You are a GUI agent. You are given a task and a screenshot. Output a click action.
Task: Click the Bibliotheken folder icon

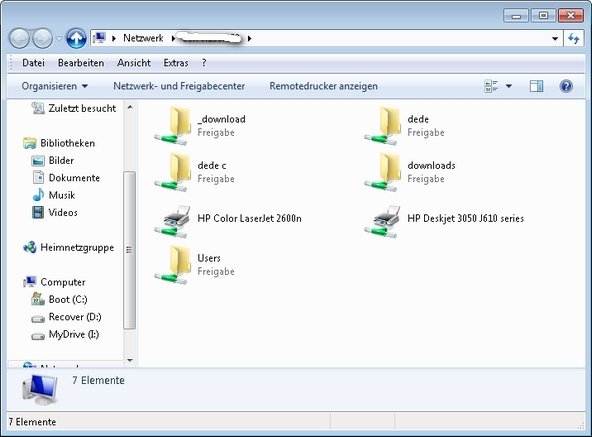(x=29, y=143)
